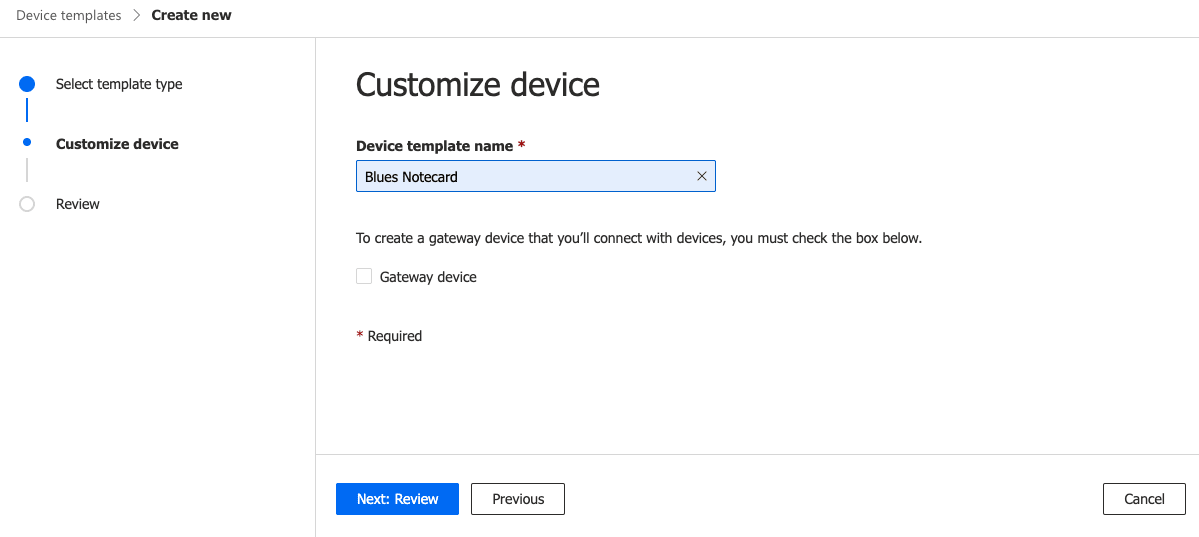Select the 'Select template type' step
The width and height of the screenshot is (1199, 537).
[119, 84]
